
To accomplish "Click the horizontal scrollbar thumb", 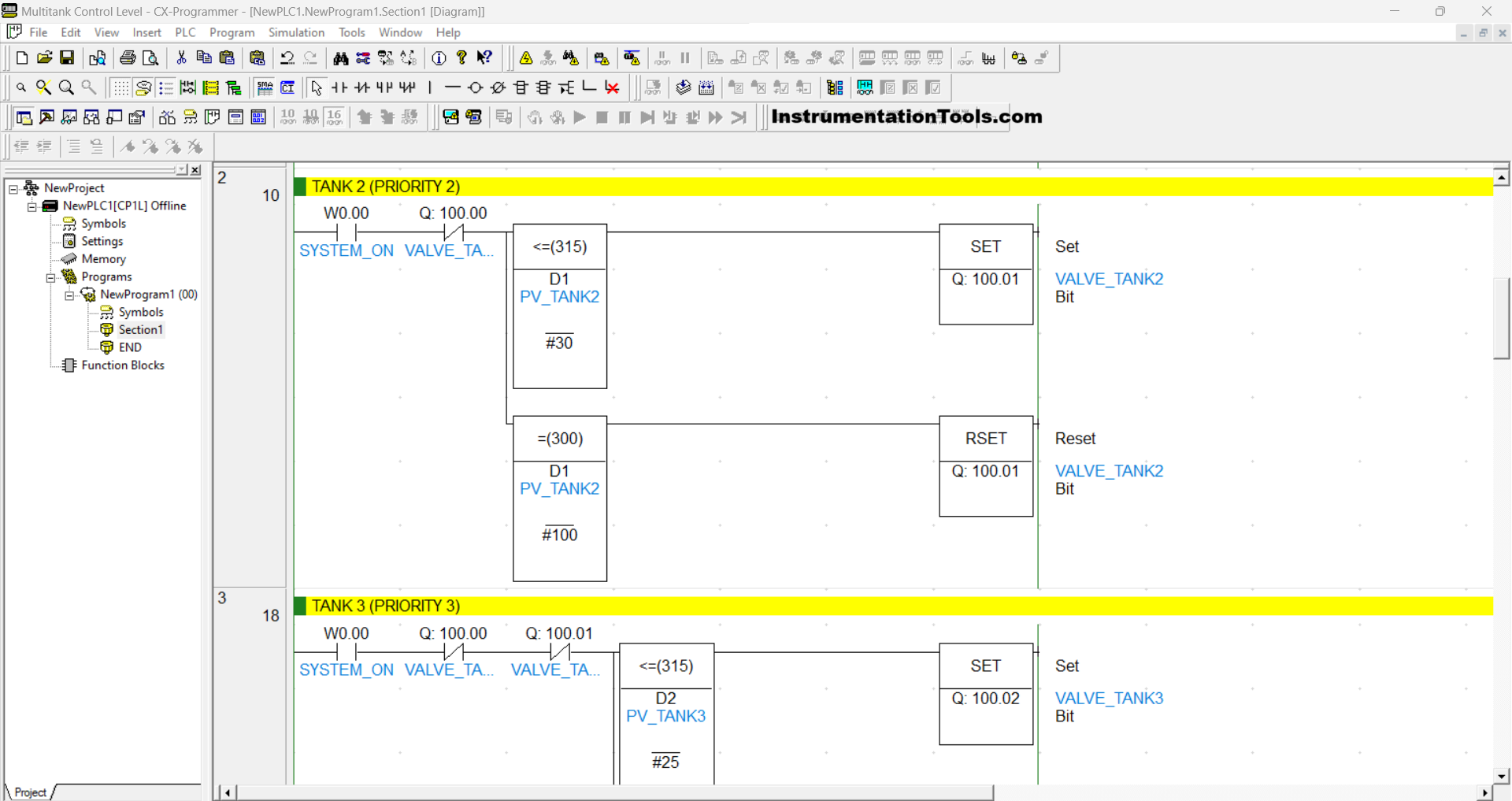I will (614, 792).
